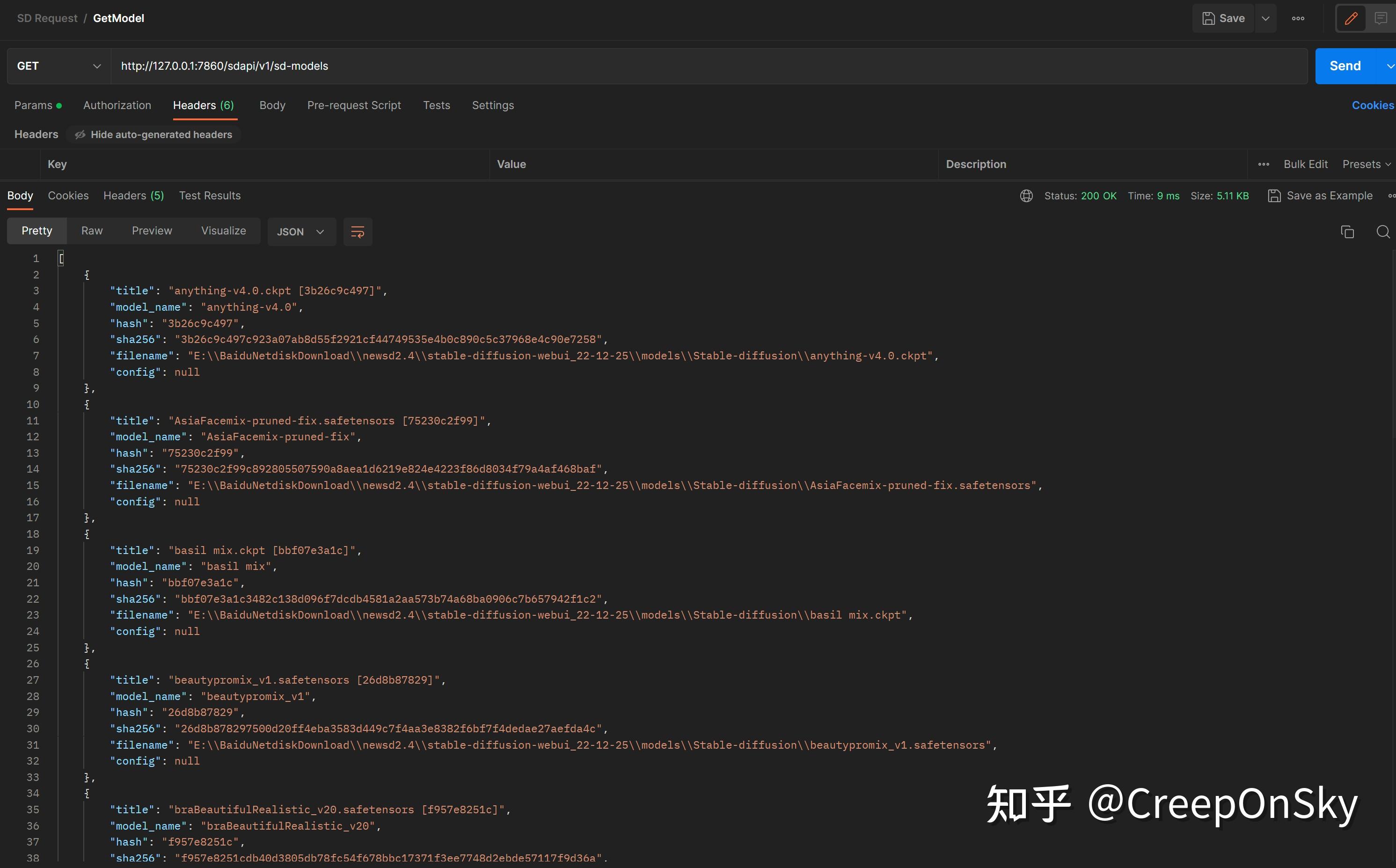Click the Send button

click(x=1345, y=66)
